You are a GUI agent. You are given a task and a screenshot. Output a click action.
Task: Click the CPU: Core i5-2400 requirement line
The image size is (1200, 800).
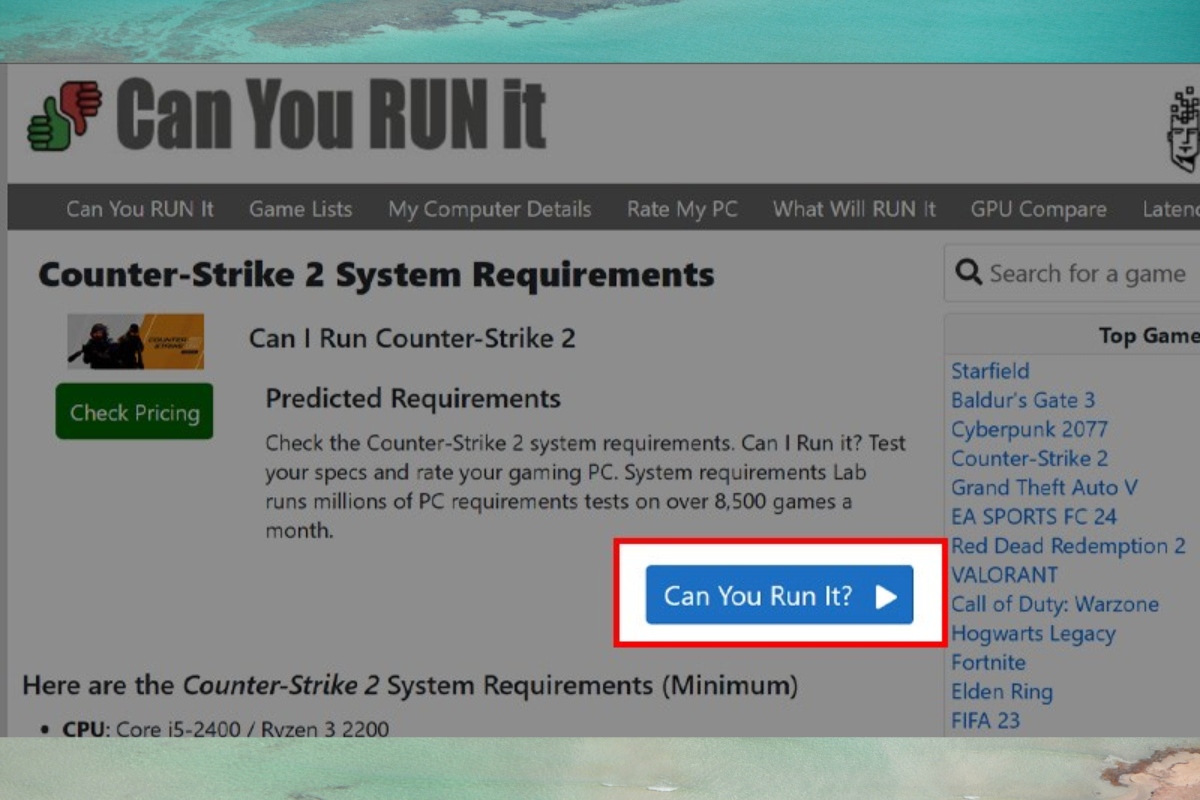click(226, 729)
